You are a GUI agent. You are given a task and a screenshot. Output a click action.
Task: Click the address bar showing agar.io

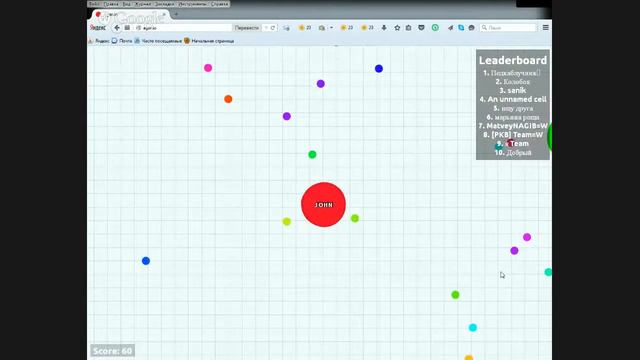[184, 28]
